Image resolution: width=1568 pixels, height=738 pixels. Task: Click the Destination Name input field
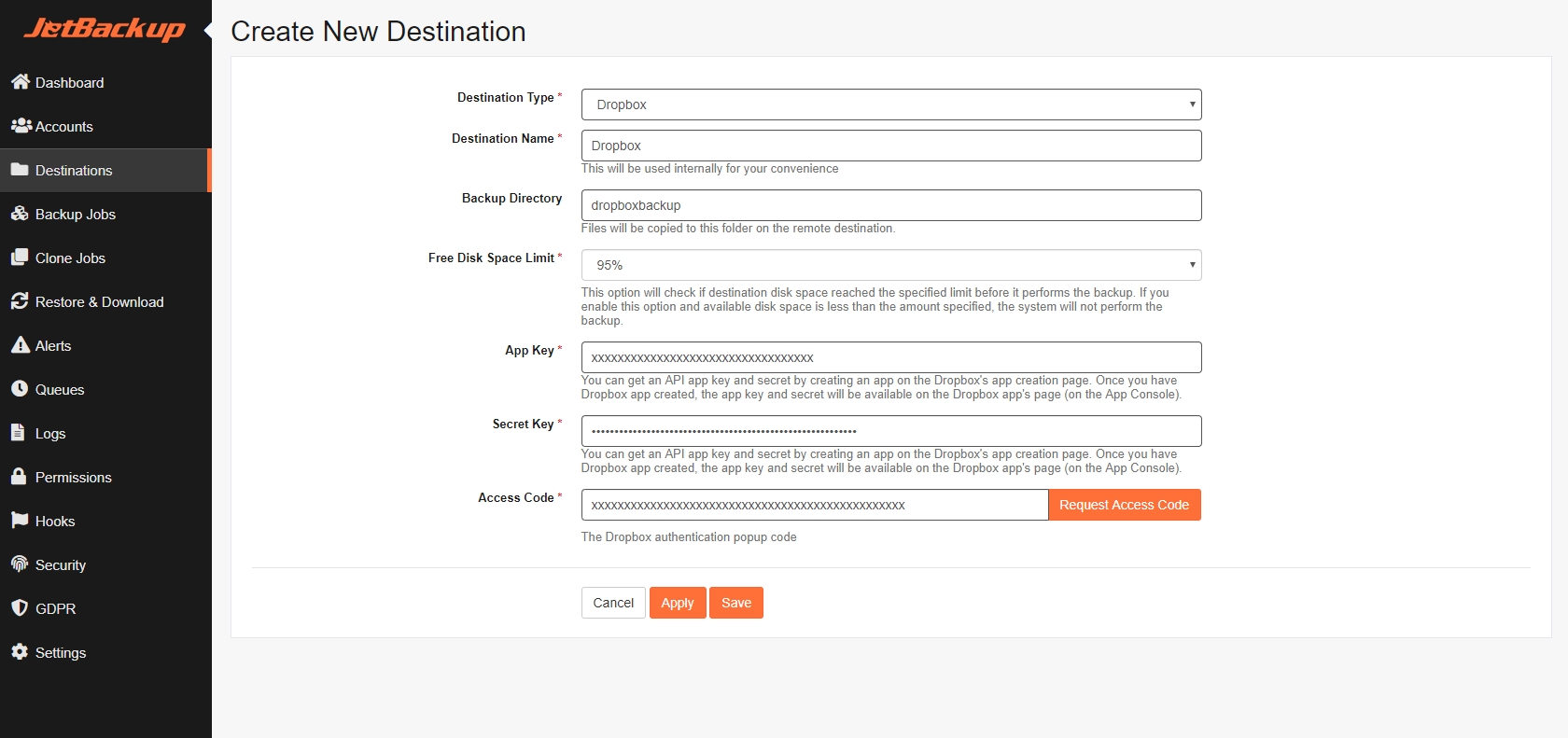[x=891, y=146]
